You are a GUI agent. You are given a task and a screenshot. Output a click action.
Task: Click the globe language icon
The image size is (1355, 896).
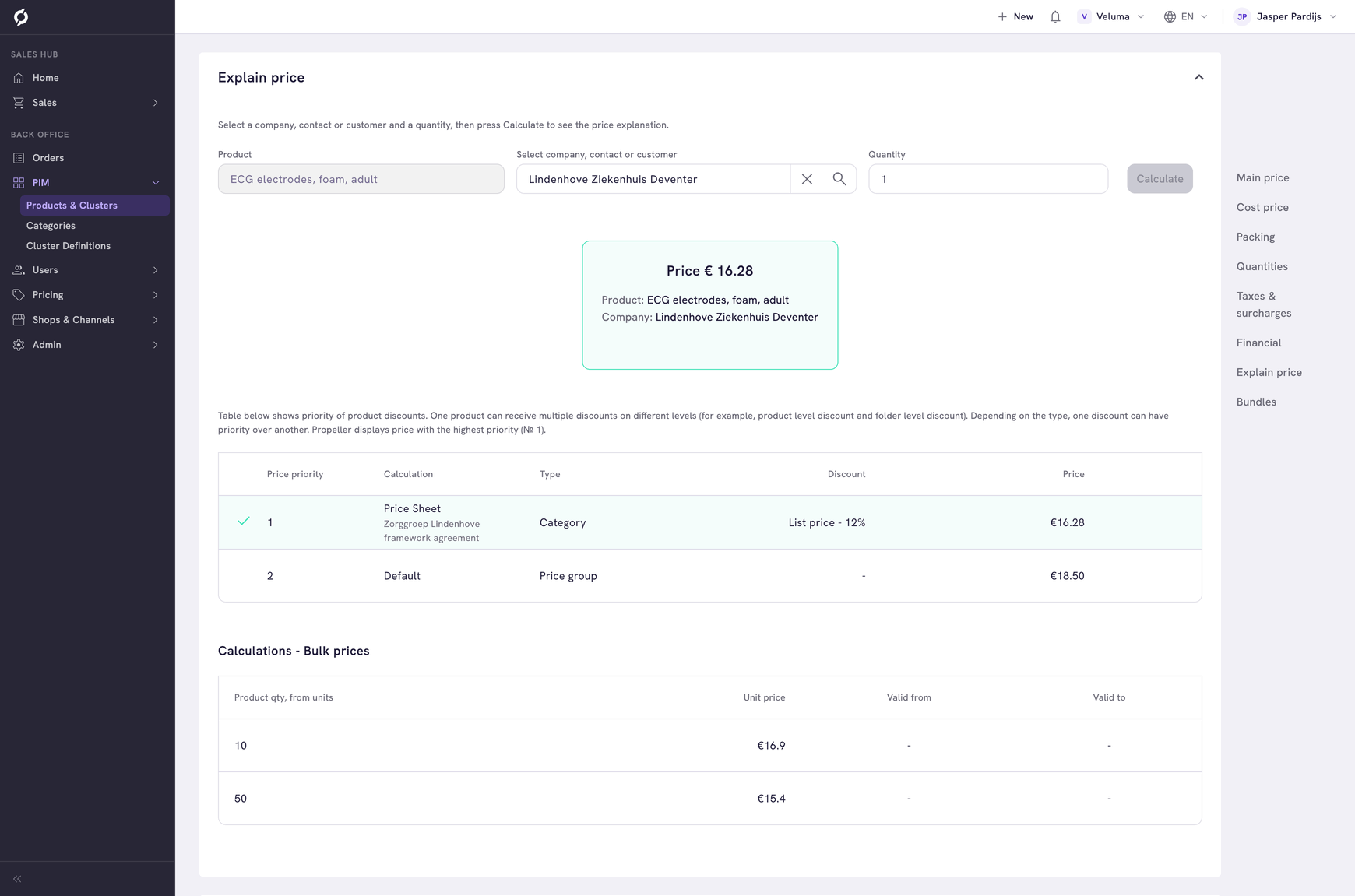tap(1170, 16)
